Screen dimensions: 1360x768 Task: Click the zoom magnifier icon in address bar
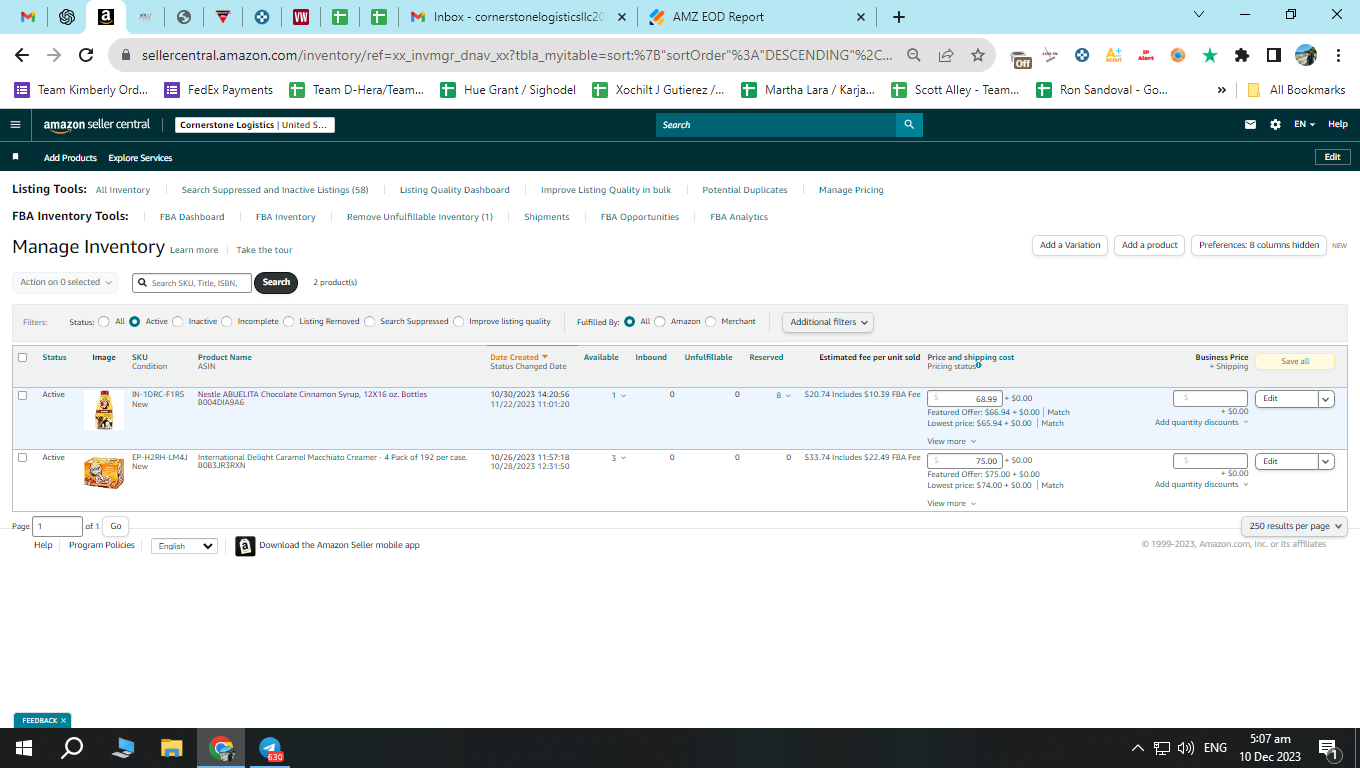(914, 55)
